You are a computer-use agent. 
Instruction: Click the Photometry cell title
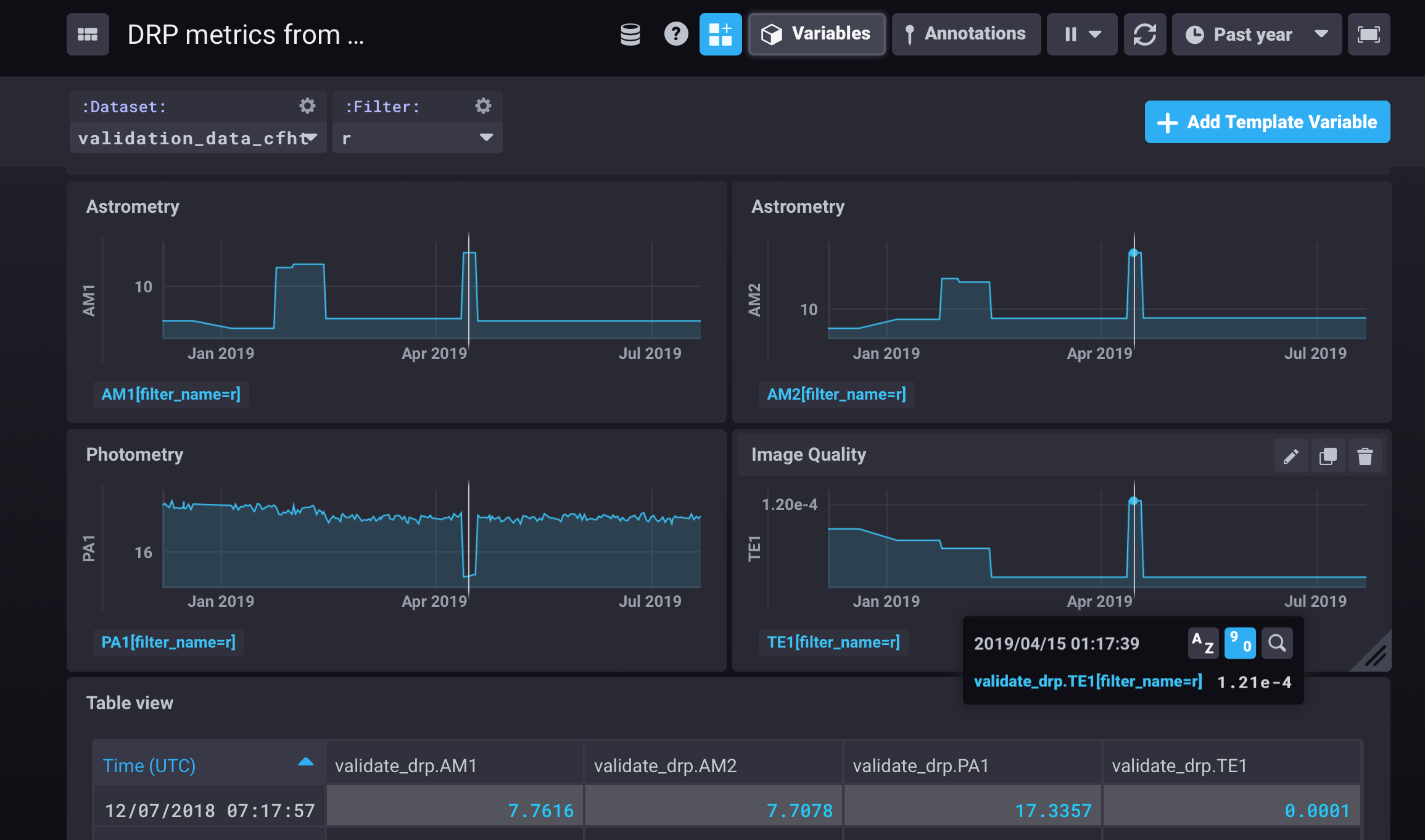pyautogui.click(x=134, y=455)
